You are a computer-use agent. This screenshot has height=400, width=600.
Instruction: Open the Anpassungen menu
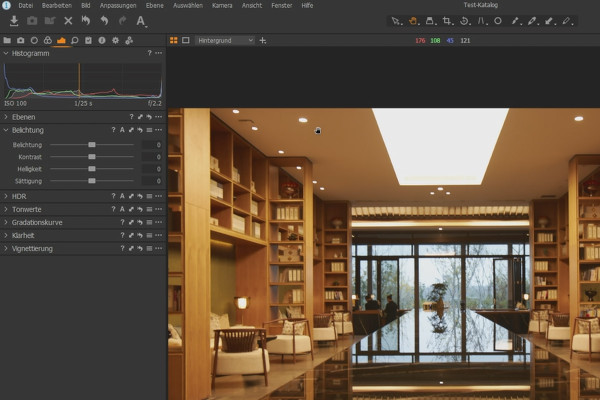(118, 5)
